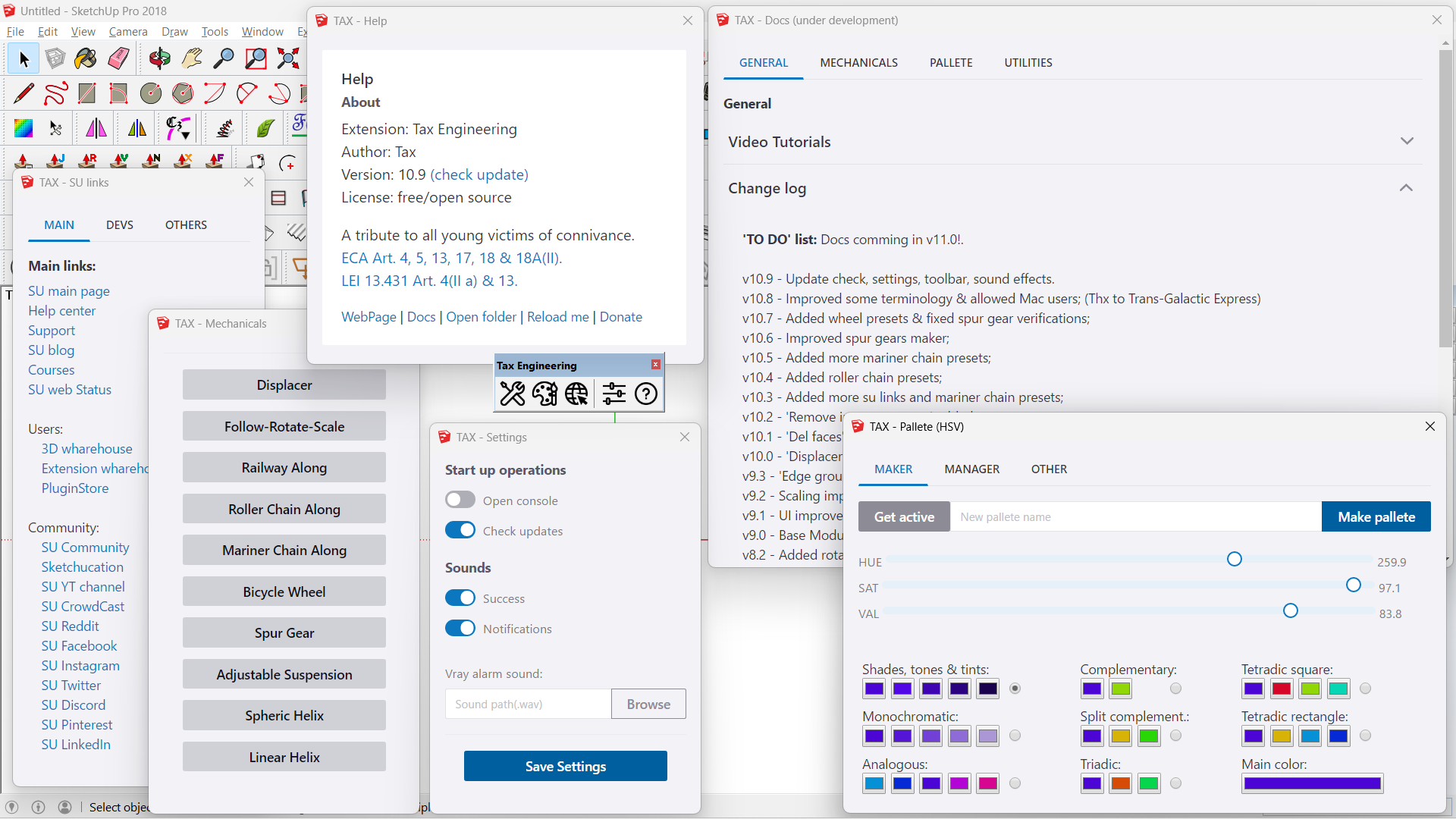Select the Freehand Bezier curve tool

(55, 93)
